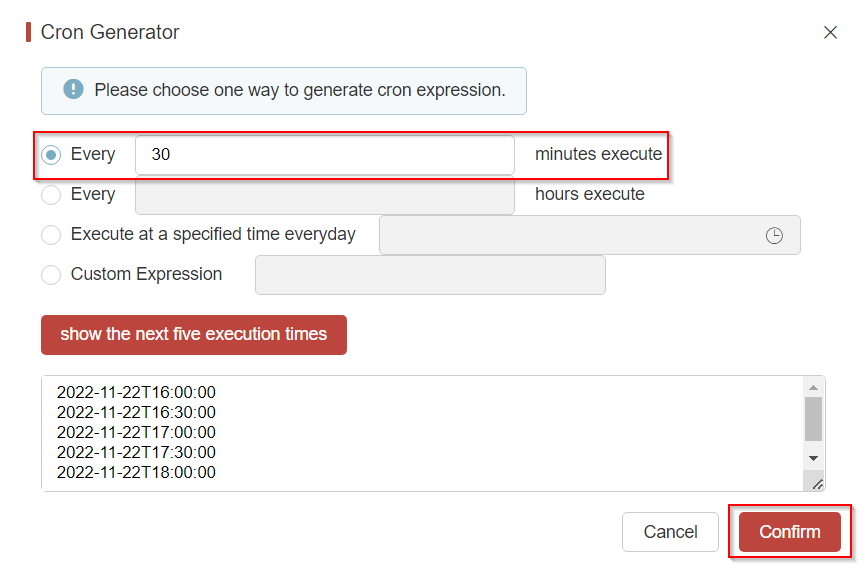Choose the Execute at a specified time everyday option
867x574 pixels.
click(x=51, y=235)
